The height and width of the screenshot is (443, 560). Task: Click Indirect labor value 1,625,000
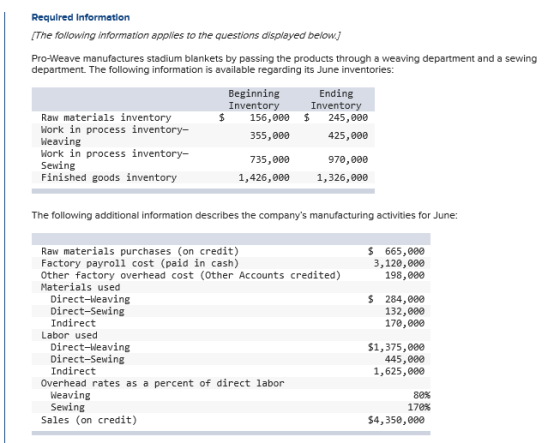399,371
